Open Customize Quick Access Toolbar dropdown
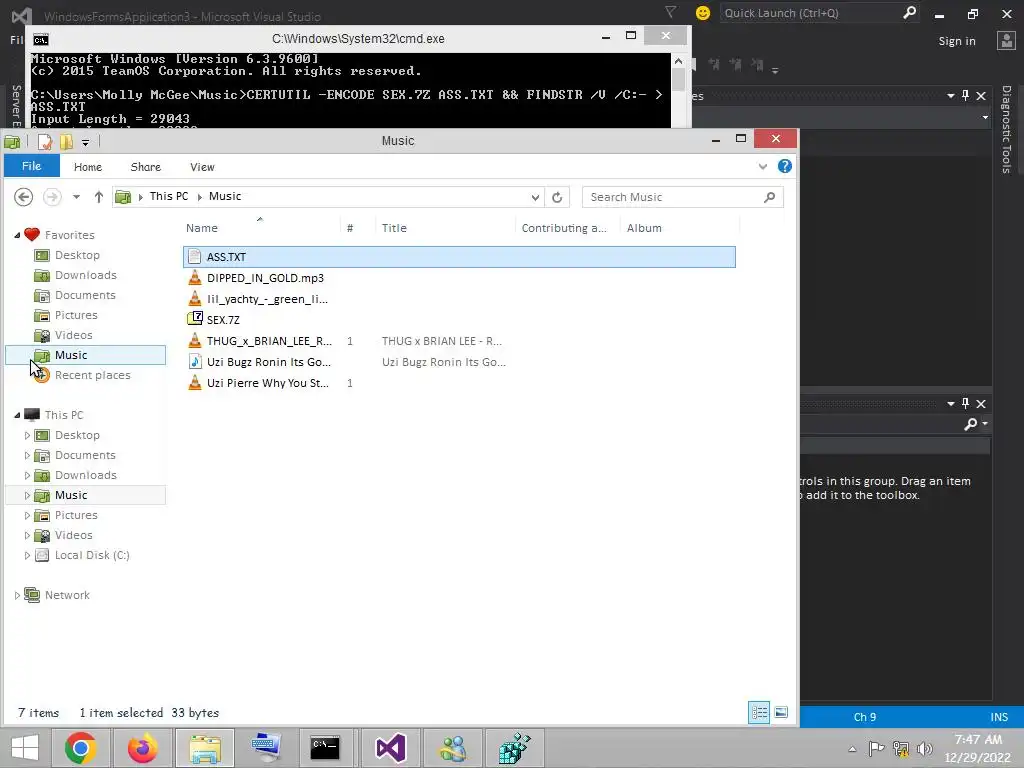The width and height of the screenshot is (1024, 768). [86, 142]
